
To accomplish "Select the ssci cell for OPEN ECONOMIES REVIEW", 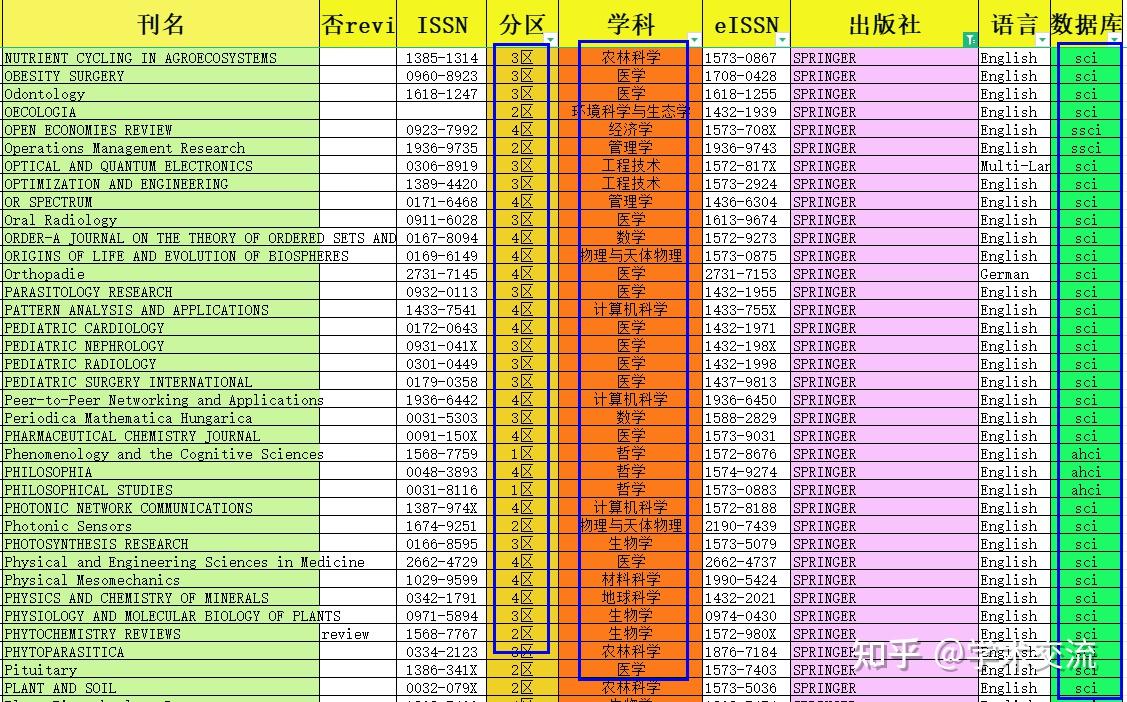I will point(1087,130).
